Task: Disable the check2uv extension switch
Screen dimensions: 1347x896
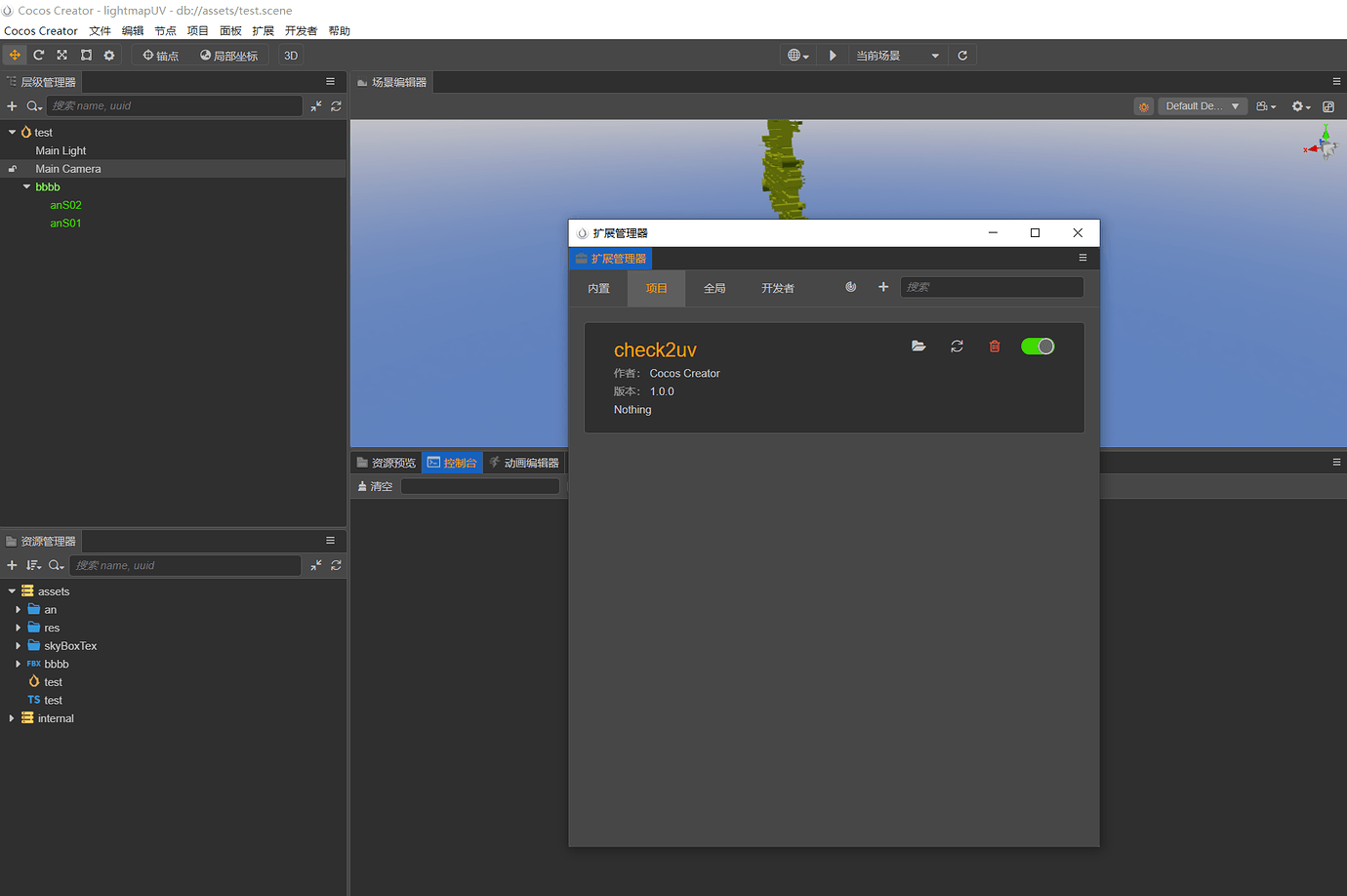Action: pyautogui.click(x=1038, y=346)
